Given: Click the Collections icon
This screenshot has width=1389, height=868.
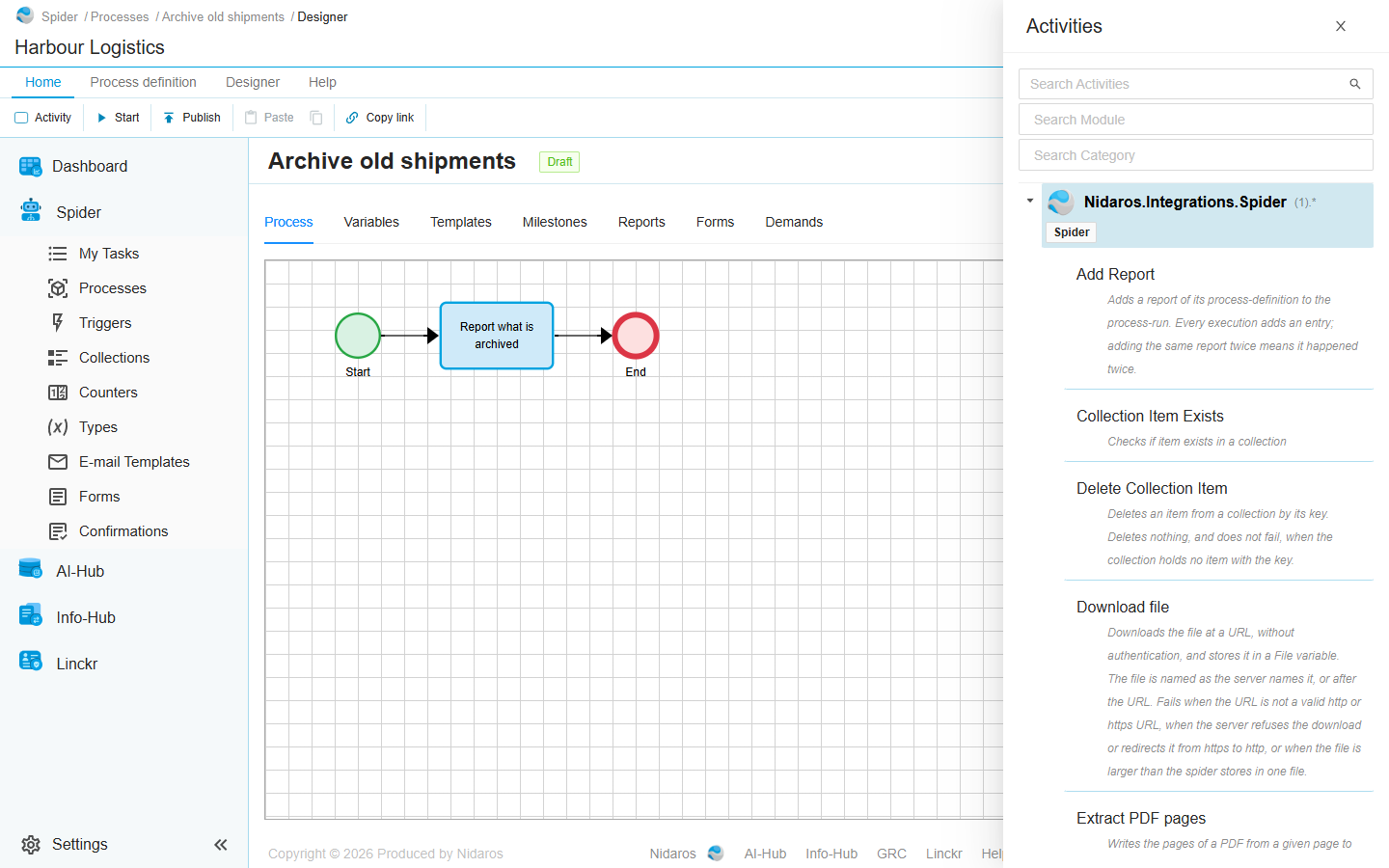Looking at the screenshot, I should tap(58, 358).
